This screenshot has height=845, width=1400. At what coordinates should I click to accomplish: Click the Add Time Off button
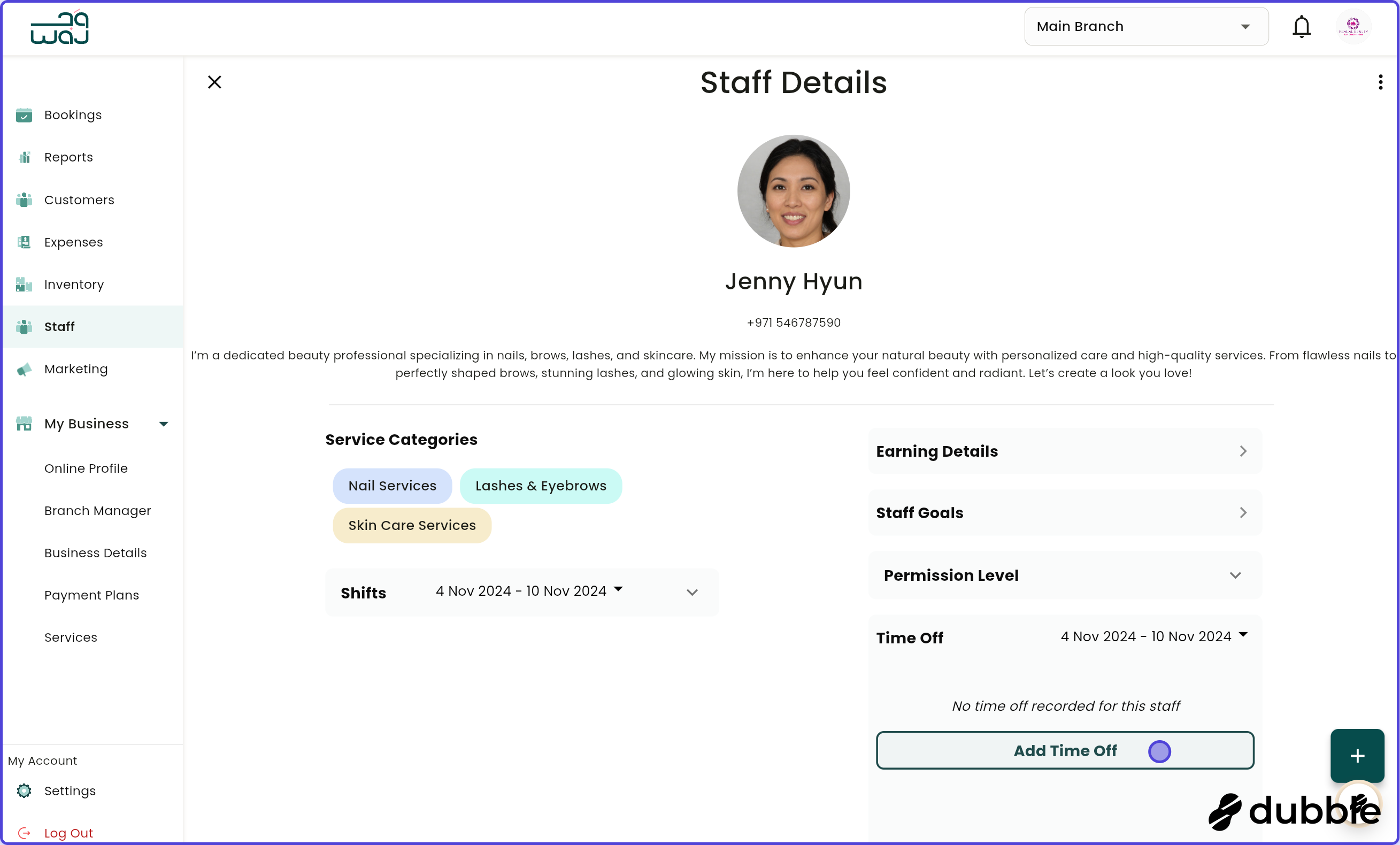pos(1065,751)
